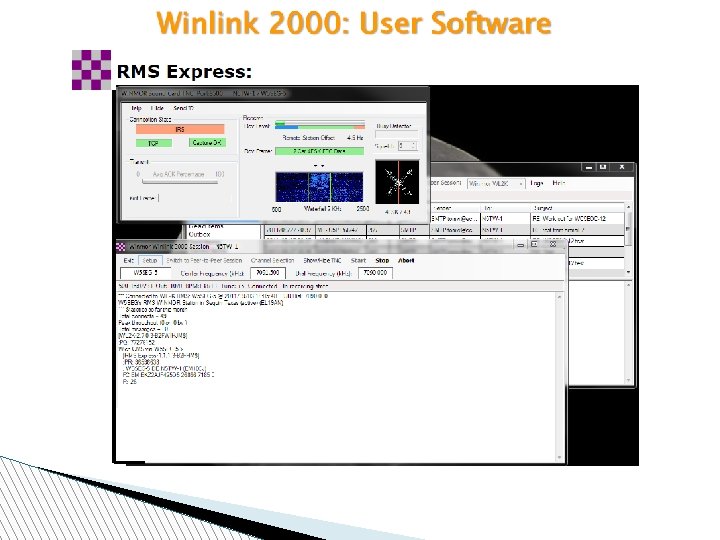Click Show/Hide TNC menu item
Screen dimensions: 720x540
click(322, 260)
